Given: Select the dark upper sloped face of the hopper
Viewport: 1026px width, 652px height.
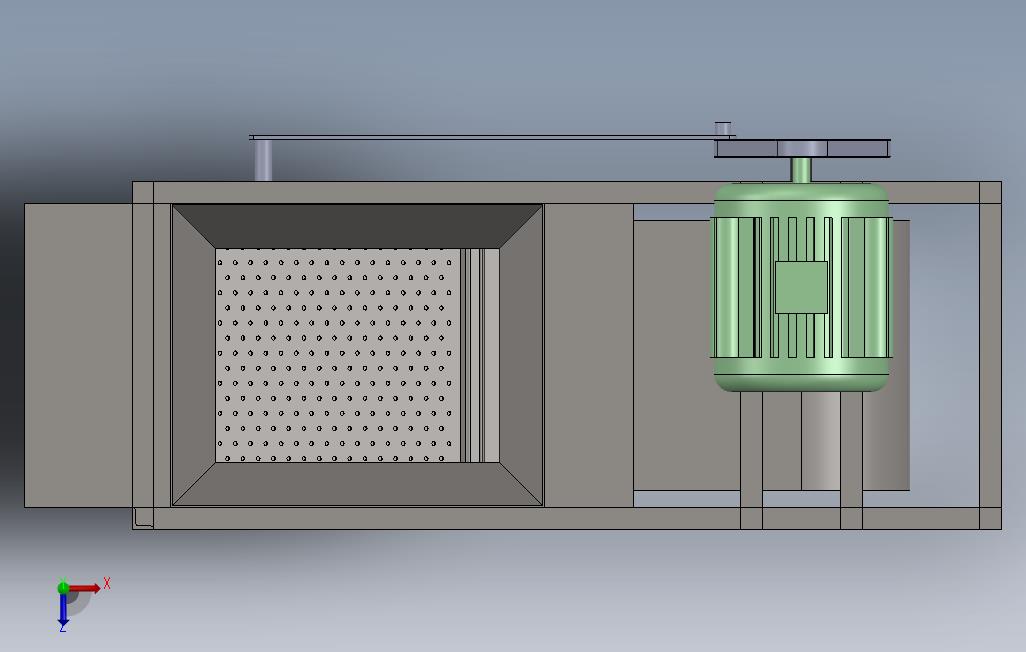Looking at the screenshot, I should point(357,226).
